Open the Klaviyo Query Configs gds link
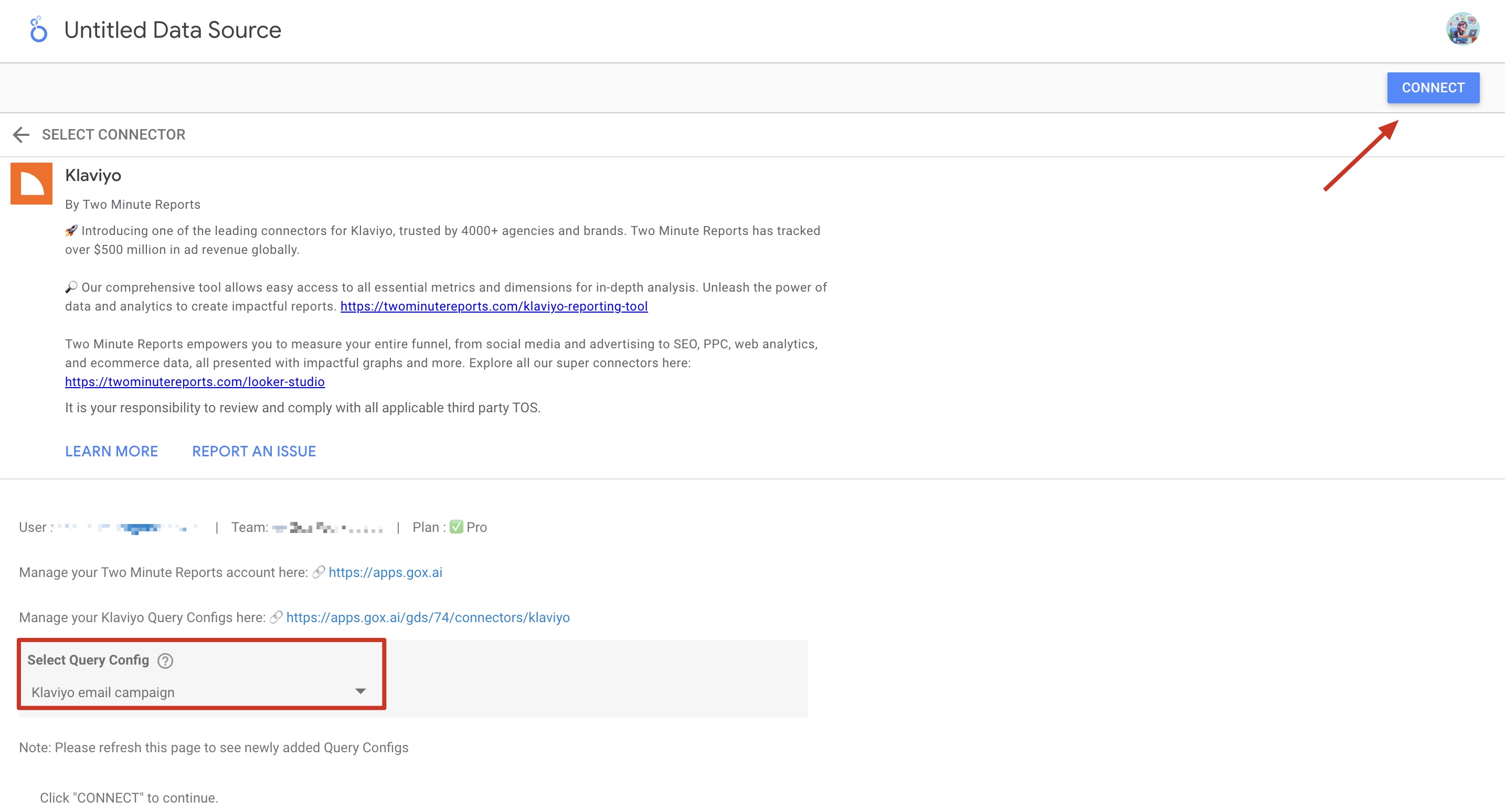This screenshot has height=812, width=1505. pos(428,617)
